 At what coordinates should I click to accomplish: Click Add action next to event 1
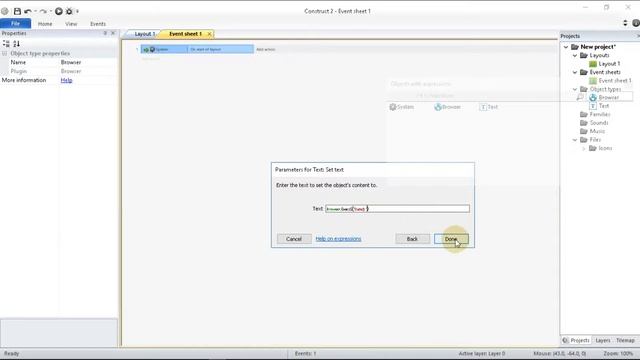click(x=266, y=49)
